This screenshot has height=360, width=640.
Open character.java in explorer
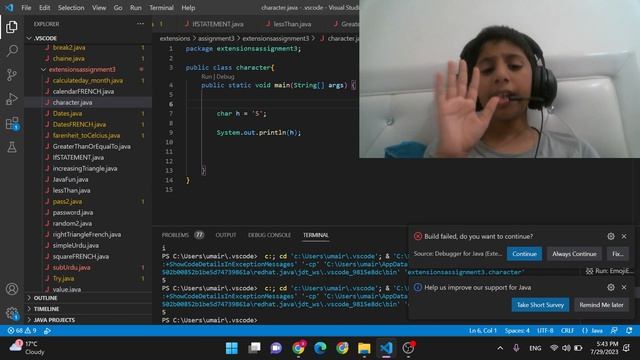tap(72, 102)
